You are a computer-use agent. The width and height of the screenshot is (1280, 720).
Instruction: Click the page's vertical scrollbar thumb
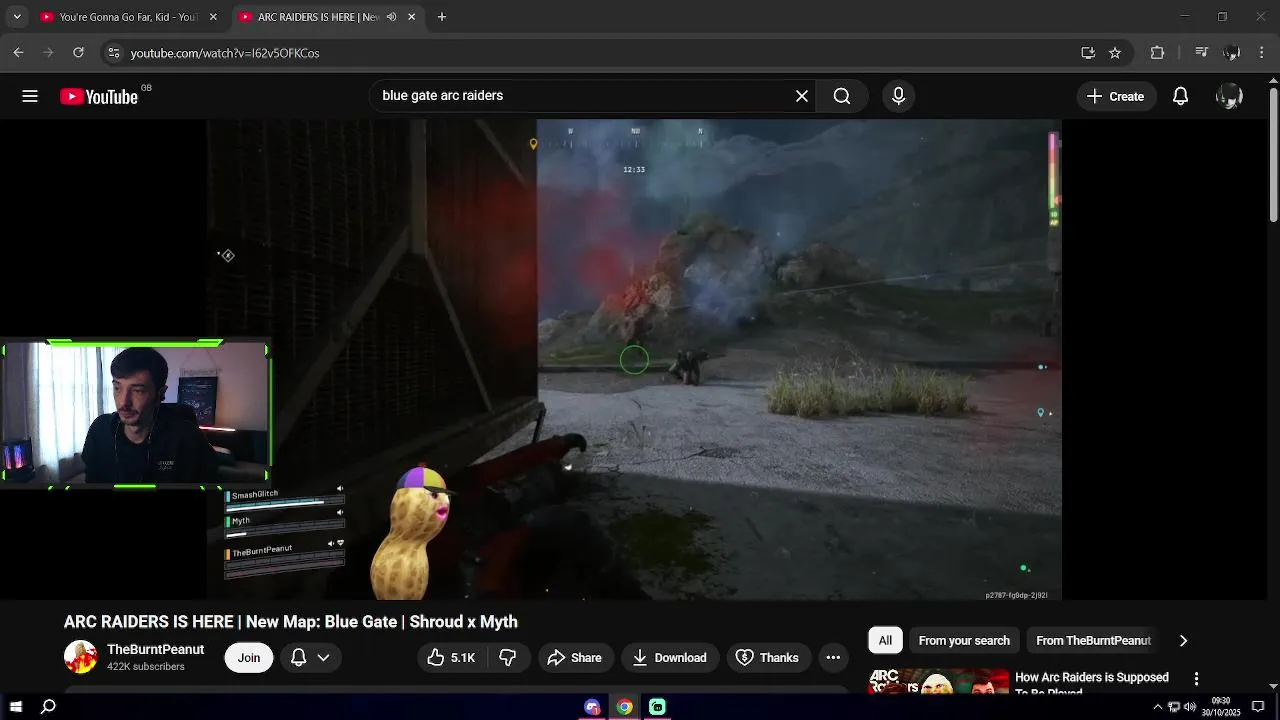[1273, 155]
